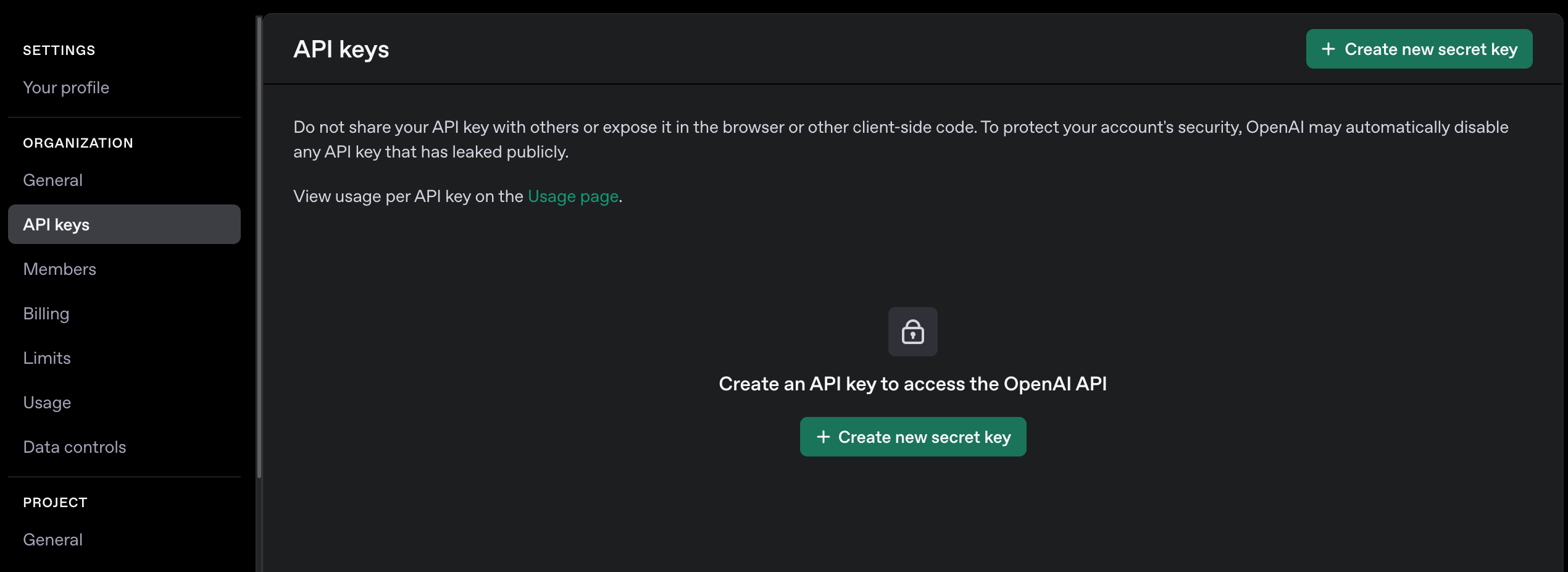Image resolution: width=1568 pixels, height=572 pixels.
Task: Go to the Members page
Action: tap(59, 269)
